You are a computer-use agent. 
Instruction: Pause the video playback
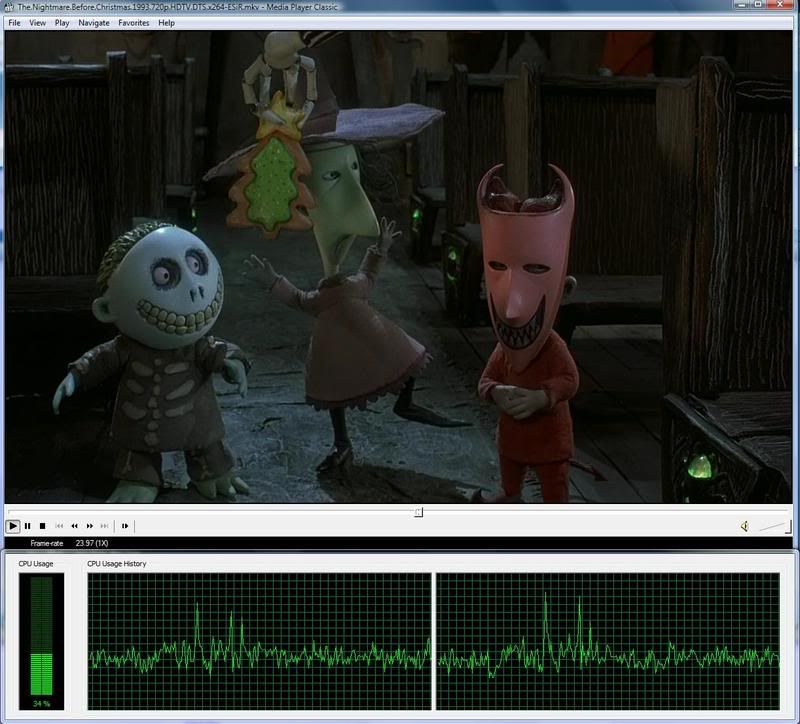(28, 526)
